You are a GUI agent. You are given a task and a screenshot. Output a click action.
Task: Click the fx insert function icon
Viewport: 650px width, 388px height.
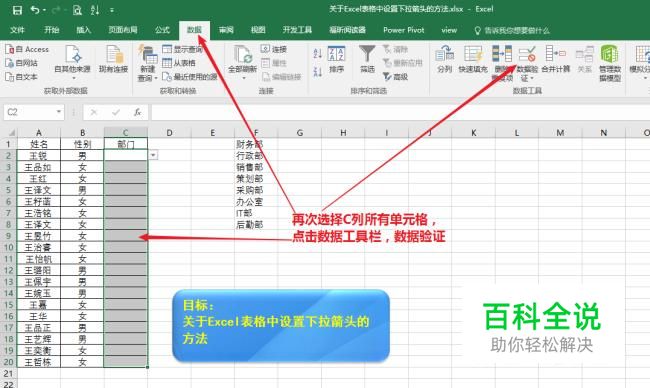[x=138, y=112]
